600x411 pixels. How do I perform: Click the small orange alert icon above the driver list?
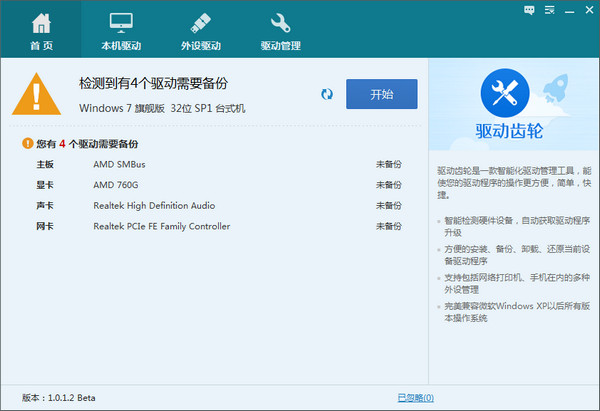27,144
